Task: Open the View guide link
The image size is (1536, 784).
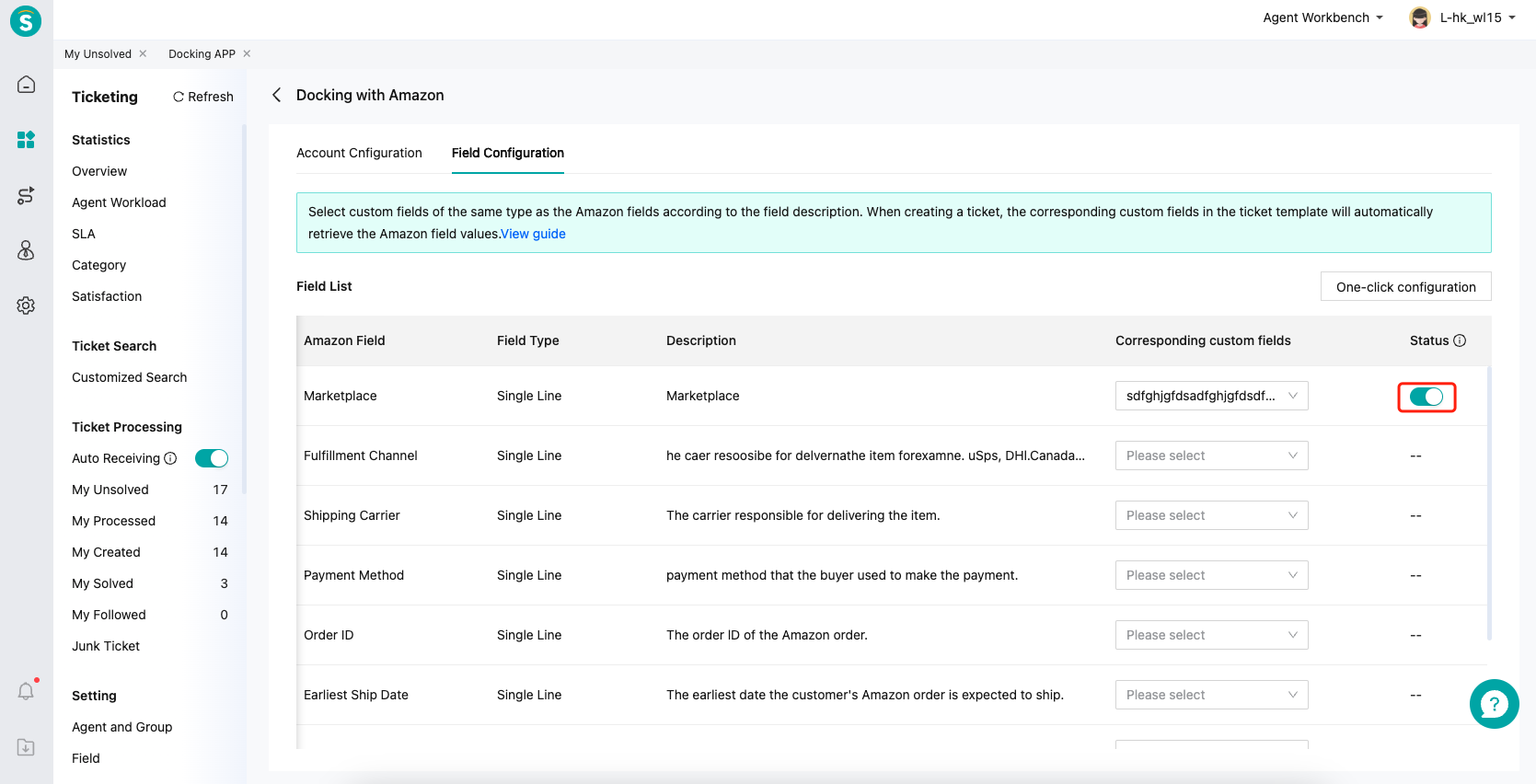Action: pyautogui.click(x=533, y=234)
